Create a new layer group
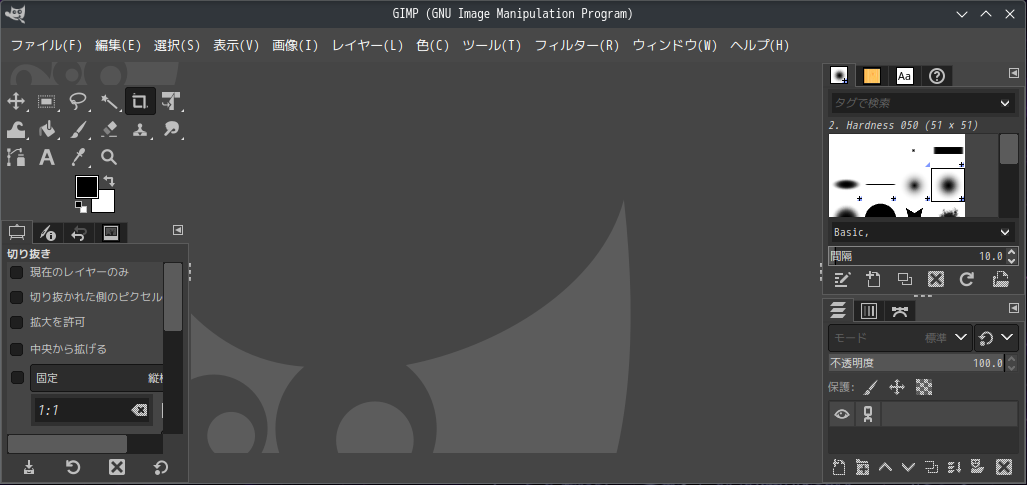This screenshot has width=1027, height=485. click(x=863, y=467)
